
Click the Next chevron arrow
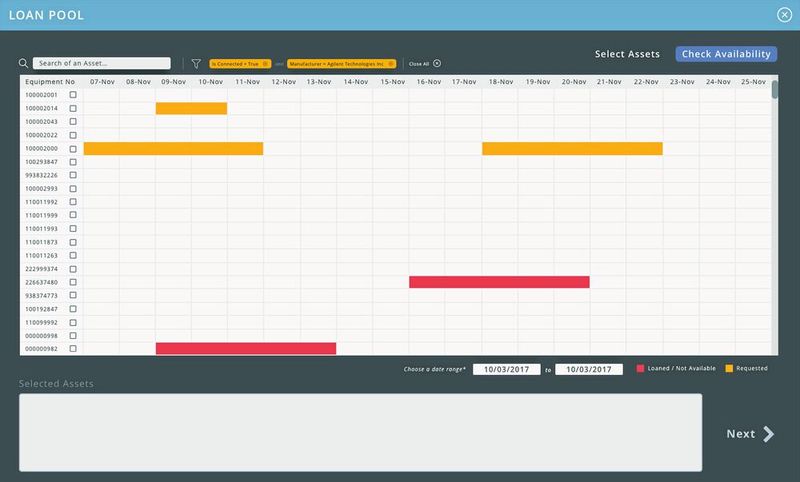pyautogui.click(x=769, y=434)
